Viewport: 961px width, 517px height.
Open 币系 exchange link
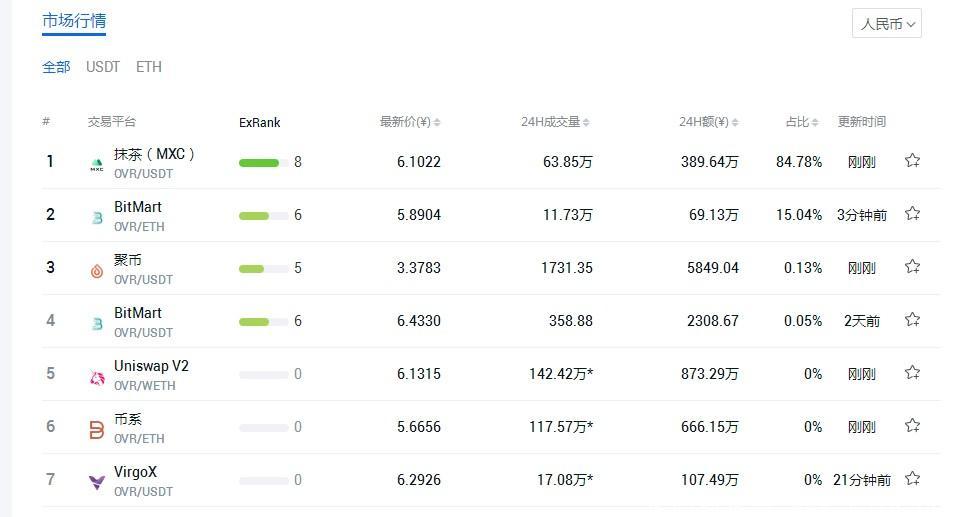tap(128, 419)
